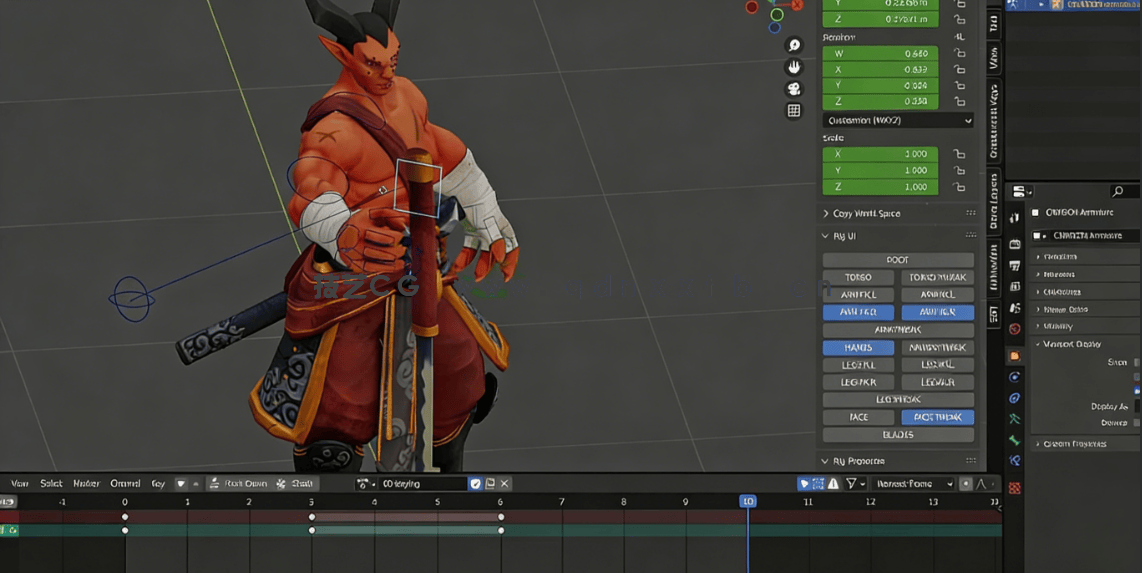The image size is (1142, 573).
Task: Switch to the View sidebar tab
Action: (993, 58)
